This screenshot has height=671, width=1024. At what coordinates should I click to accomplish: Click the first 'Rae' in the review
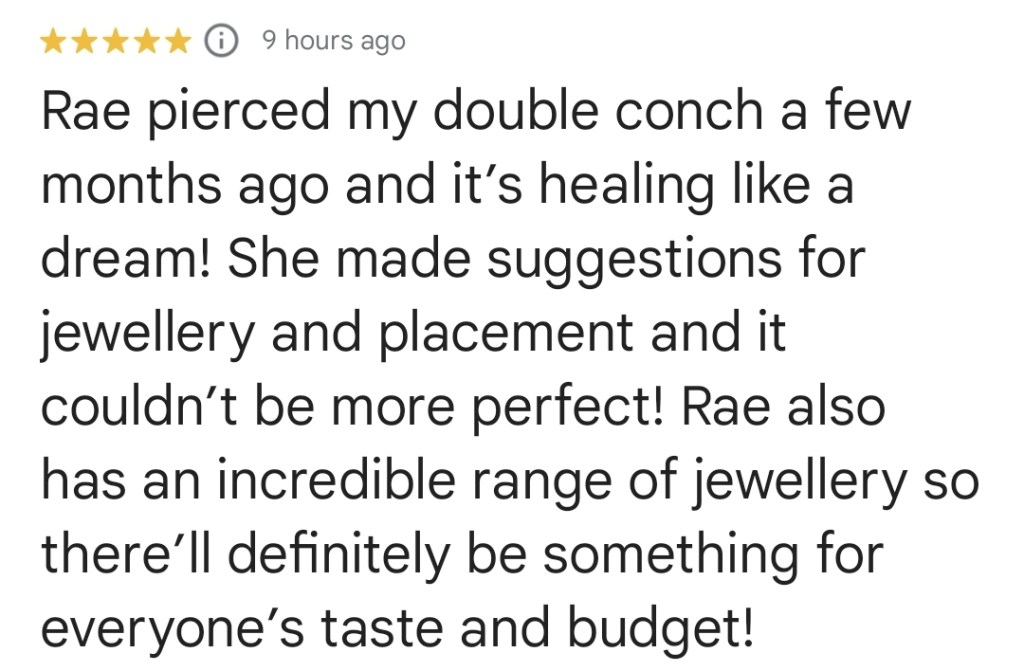[84, 111]
